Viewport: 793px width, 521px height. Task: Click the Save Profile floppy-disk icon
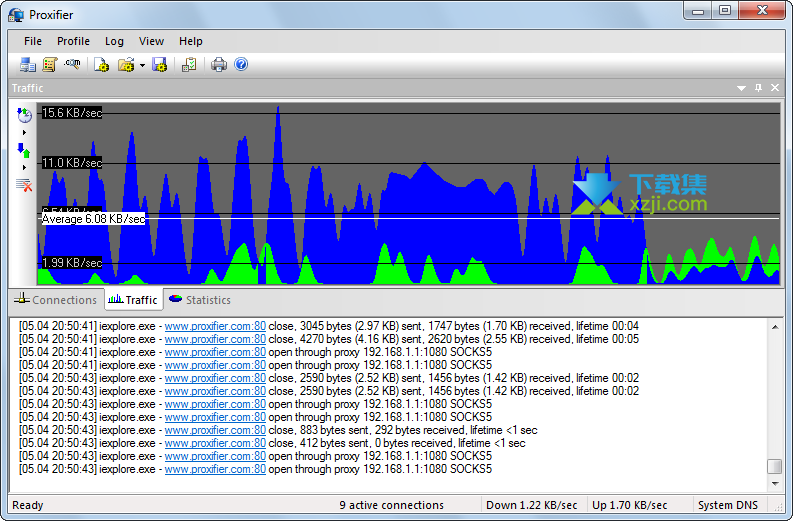coord(159,65)
